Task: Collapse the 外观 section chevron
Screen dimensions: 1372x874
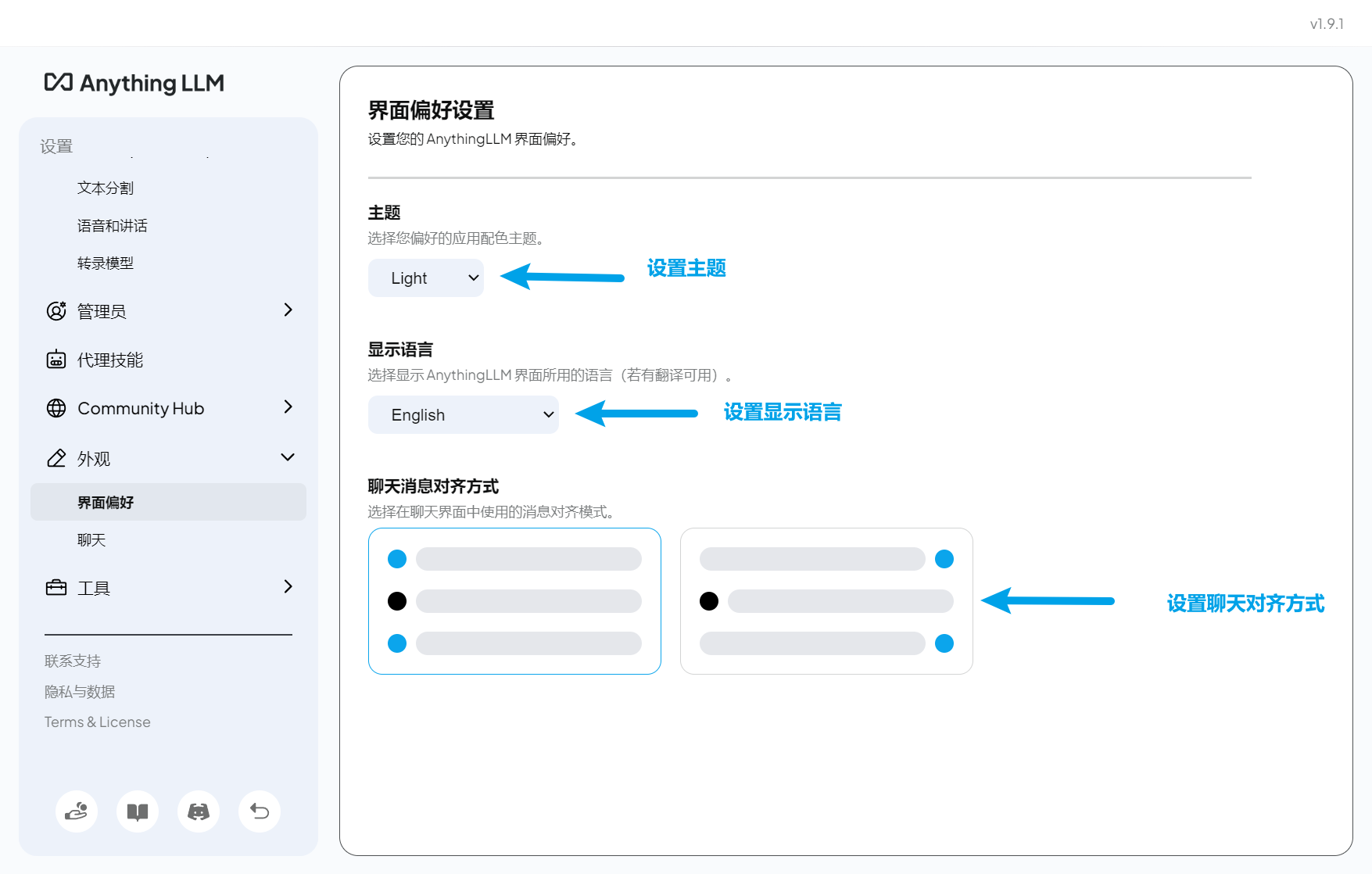Action: [288, 457]
